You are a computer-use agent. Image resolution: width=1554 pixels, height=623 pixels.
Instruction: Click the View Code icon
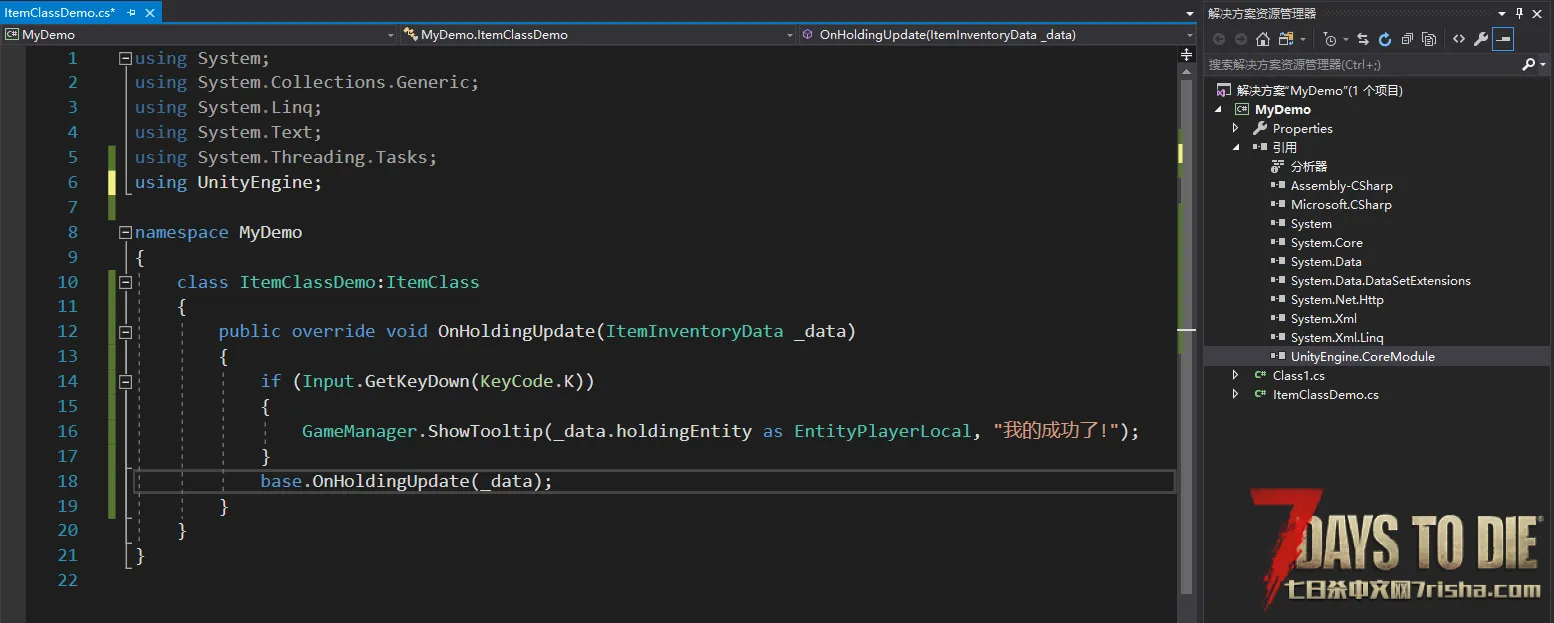pyautogui.click(x=1459, y=39)
